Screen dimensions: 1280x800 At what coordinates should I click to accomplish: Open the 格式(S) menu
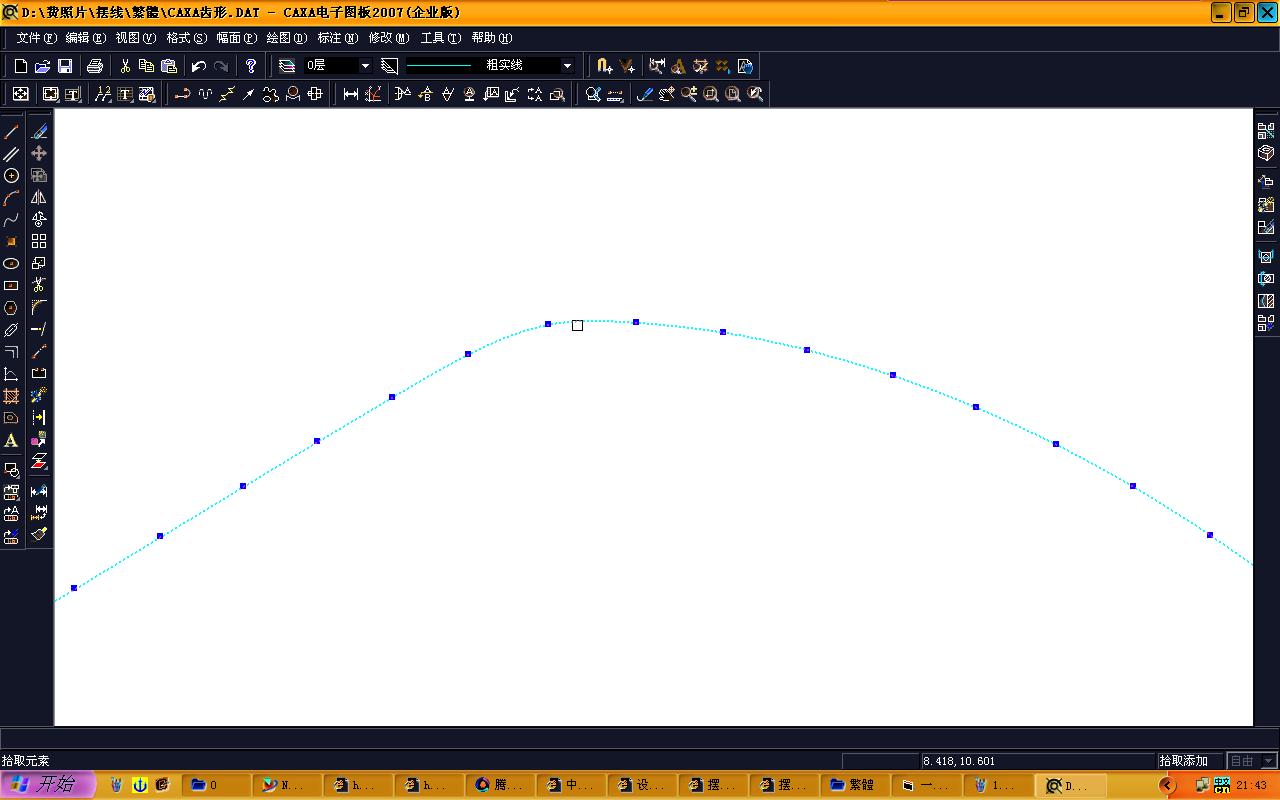(187, 38)
